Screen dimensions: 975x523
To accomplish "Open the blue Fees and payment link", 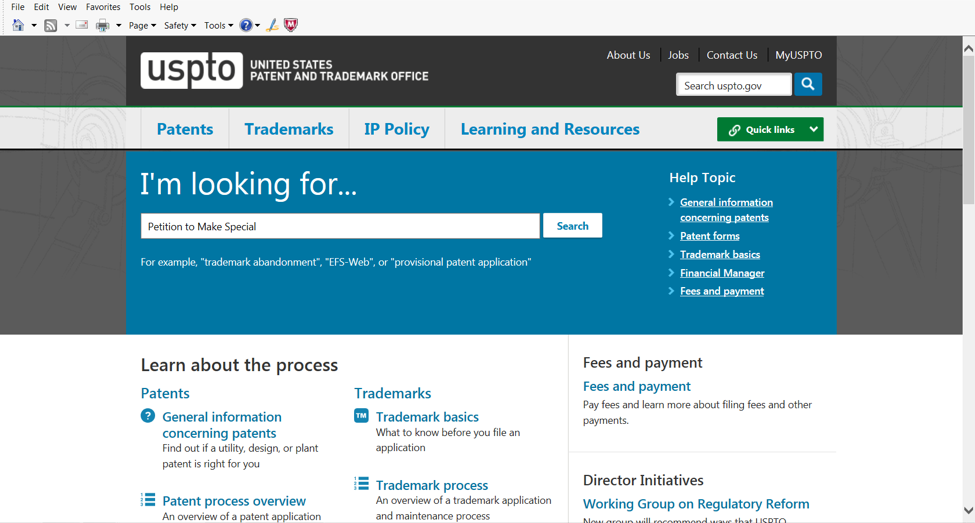I will tap(637, 386).
